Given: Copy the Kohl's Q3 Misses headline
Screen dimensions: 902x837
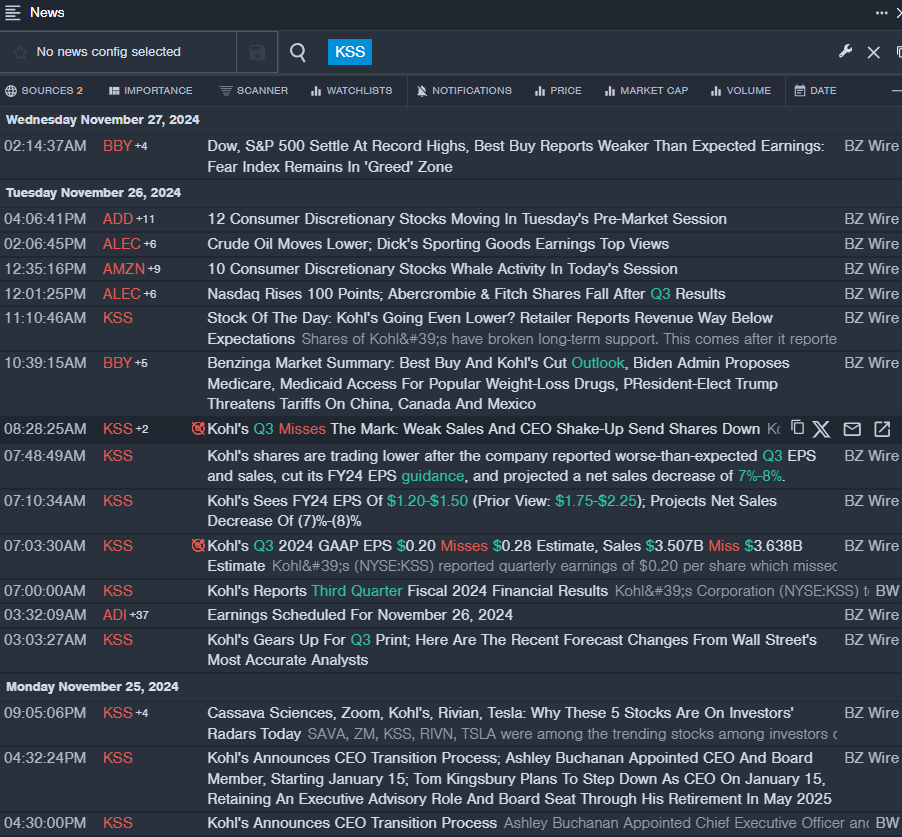Looking at the screenshot, I should 797,429.
